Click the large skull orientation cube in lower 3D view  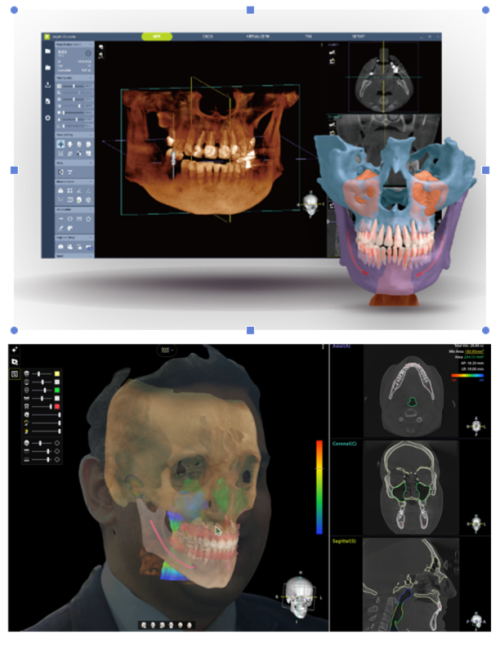pos(299,597)
